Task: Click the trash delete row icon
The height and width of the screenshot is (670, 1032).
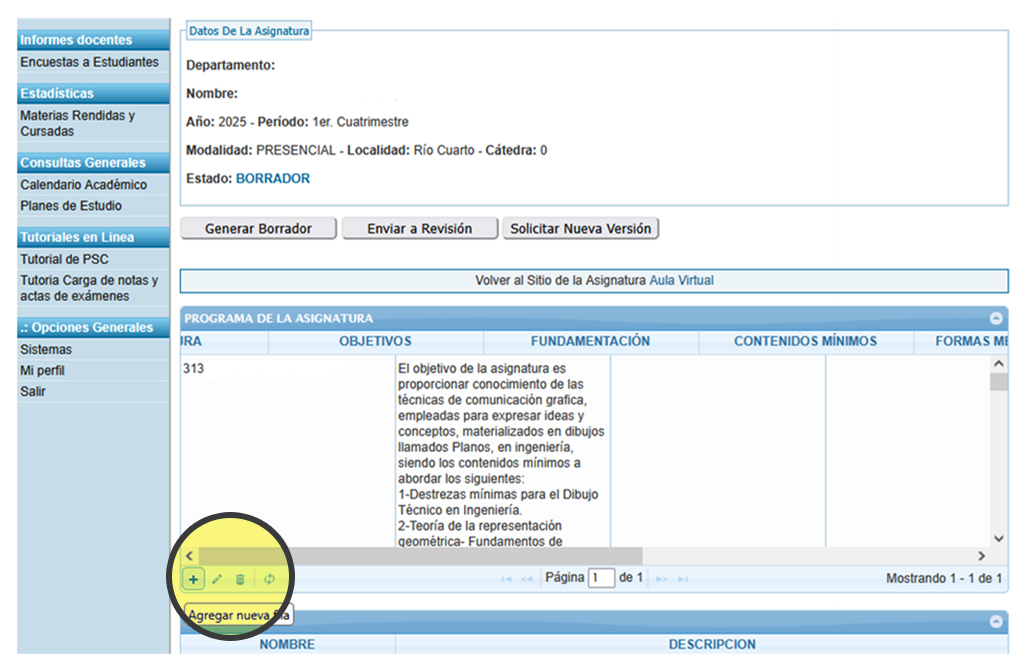Action: pos(240,579)
